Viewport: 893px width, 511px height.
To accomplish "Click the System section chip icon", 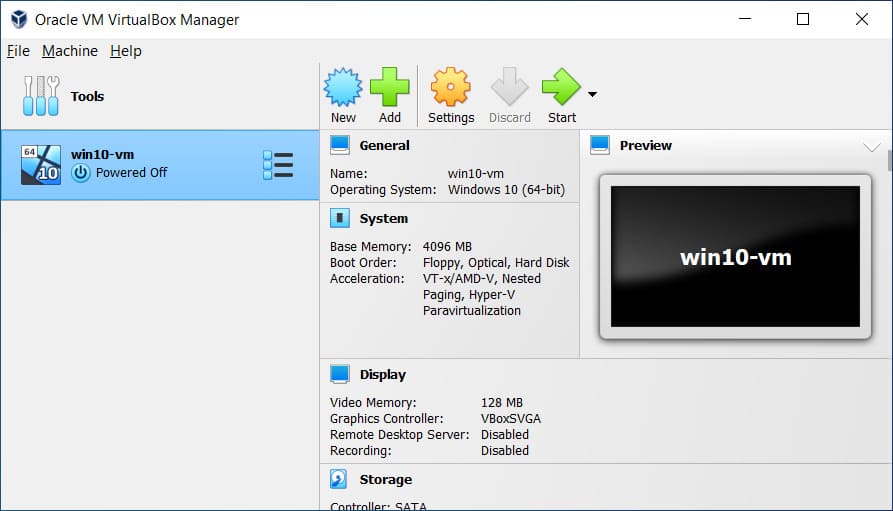I will (x=340, y=218).
